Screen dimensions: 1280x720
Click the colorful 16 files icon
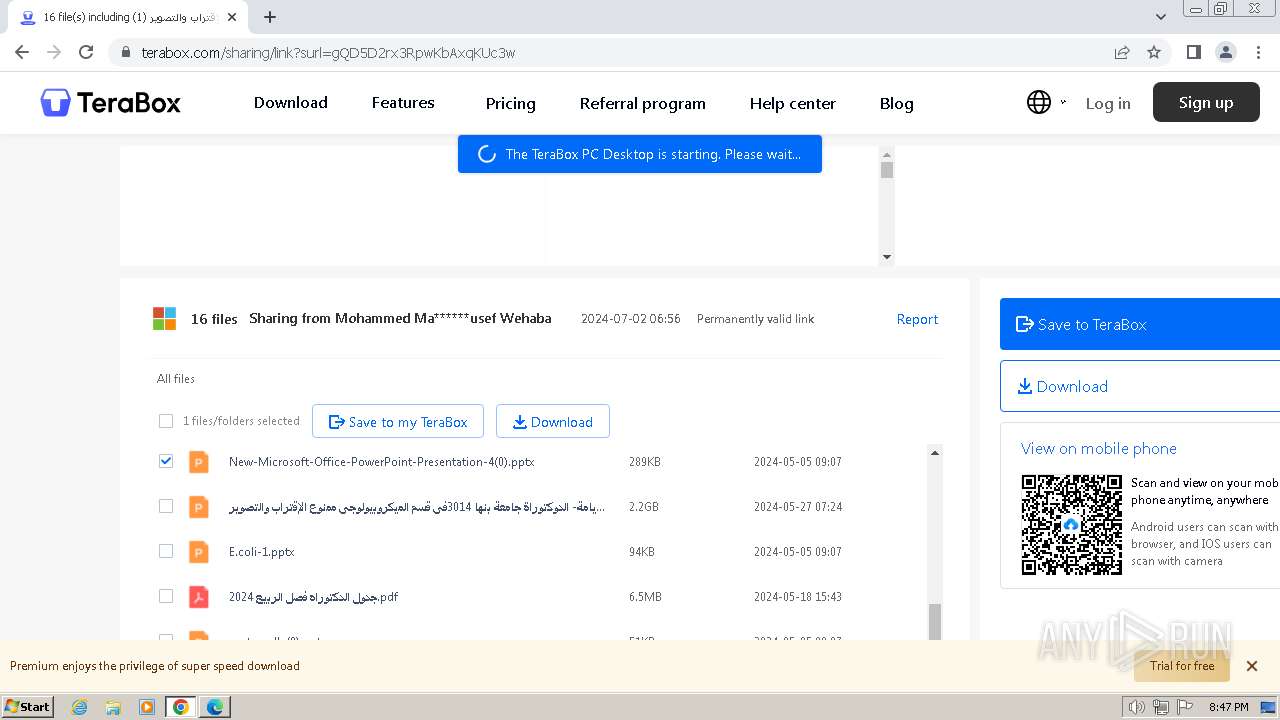[164, 319]
